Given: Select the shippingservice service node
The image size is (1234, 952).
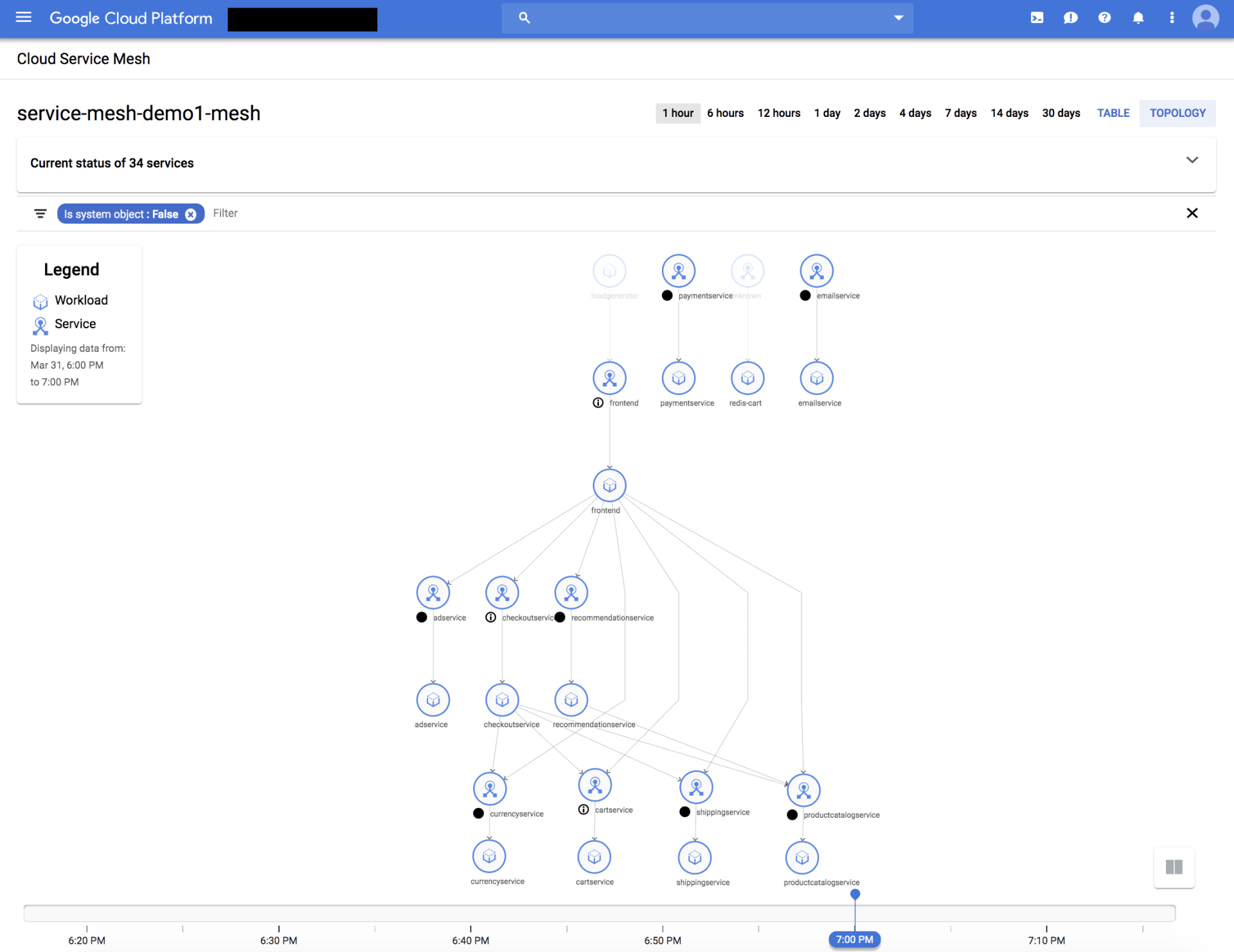Looking at the screenshot, I should click(696, 788).
